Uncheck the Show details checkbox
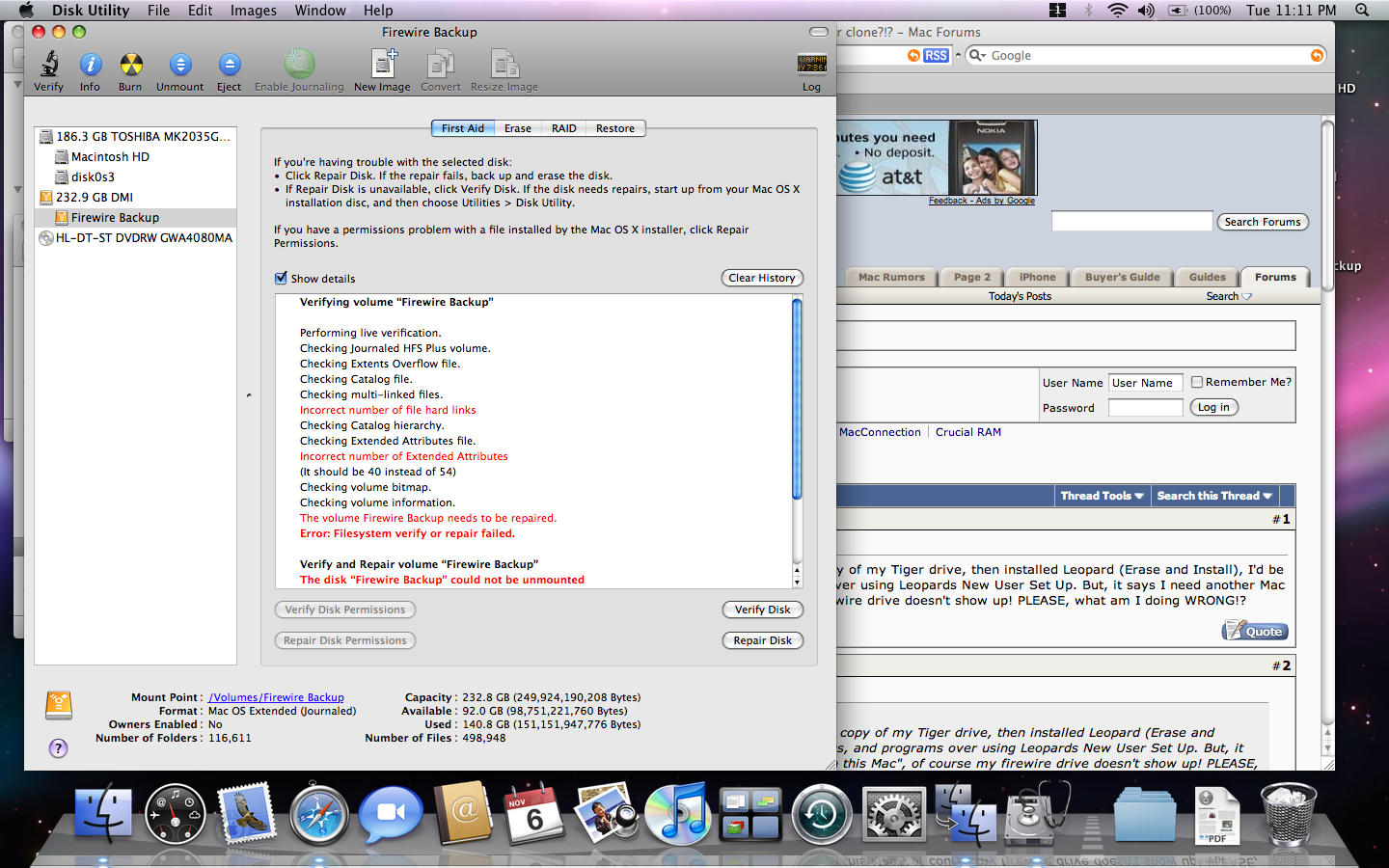 281,278
